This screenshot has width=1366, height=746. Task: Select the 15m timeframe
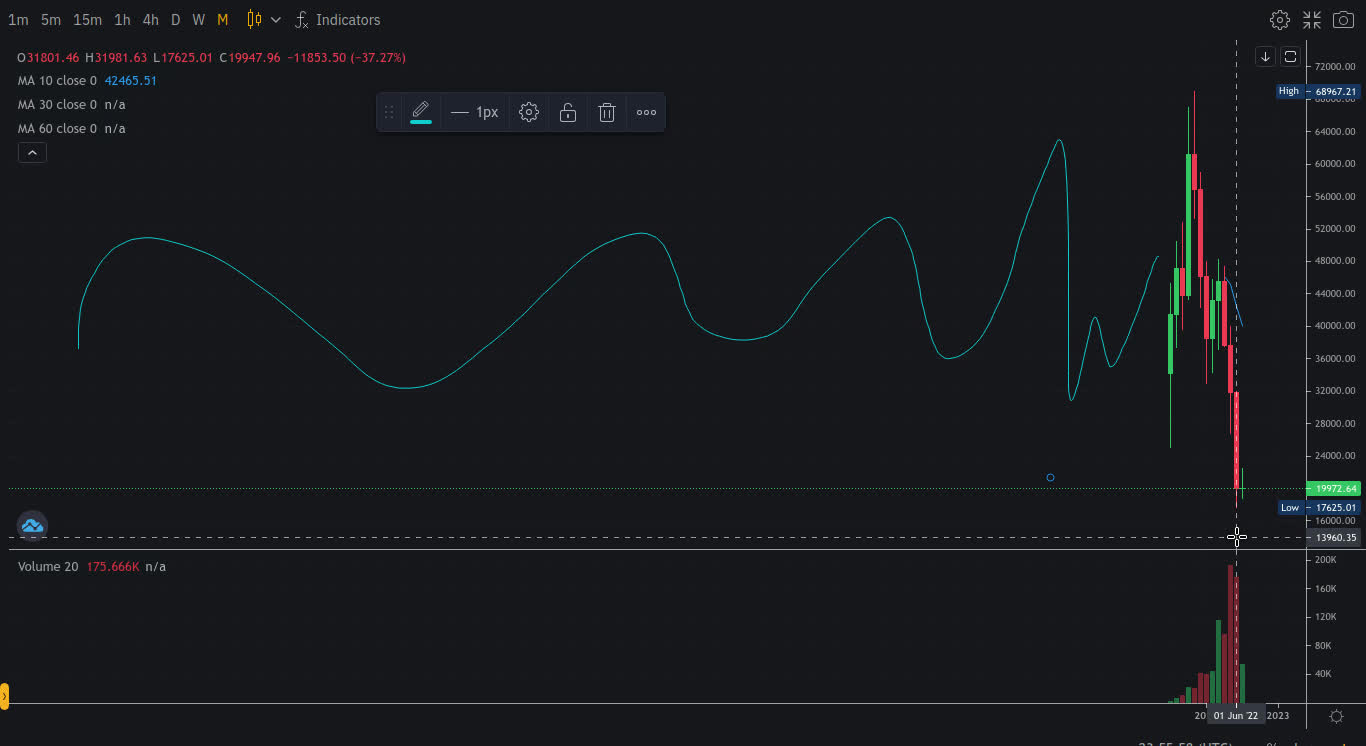(87, 20)
